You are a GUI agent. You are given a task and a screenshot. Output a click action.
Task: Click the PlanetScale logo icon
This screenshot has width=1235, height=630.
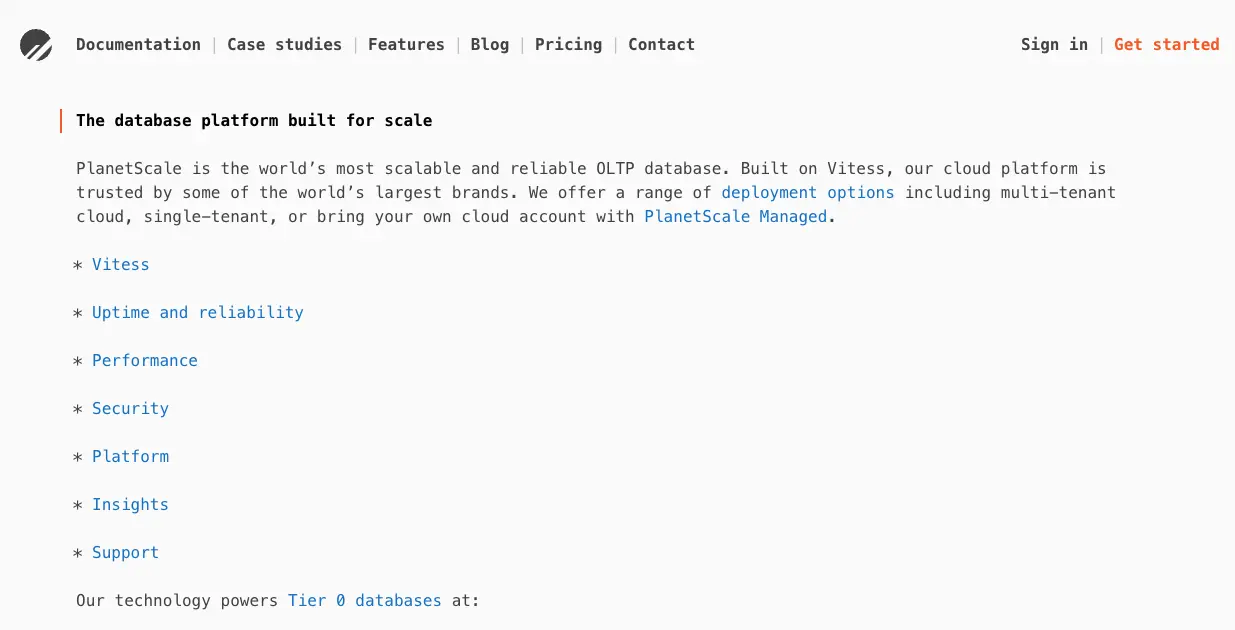36,44
